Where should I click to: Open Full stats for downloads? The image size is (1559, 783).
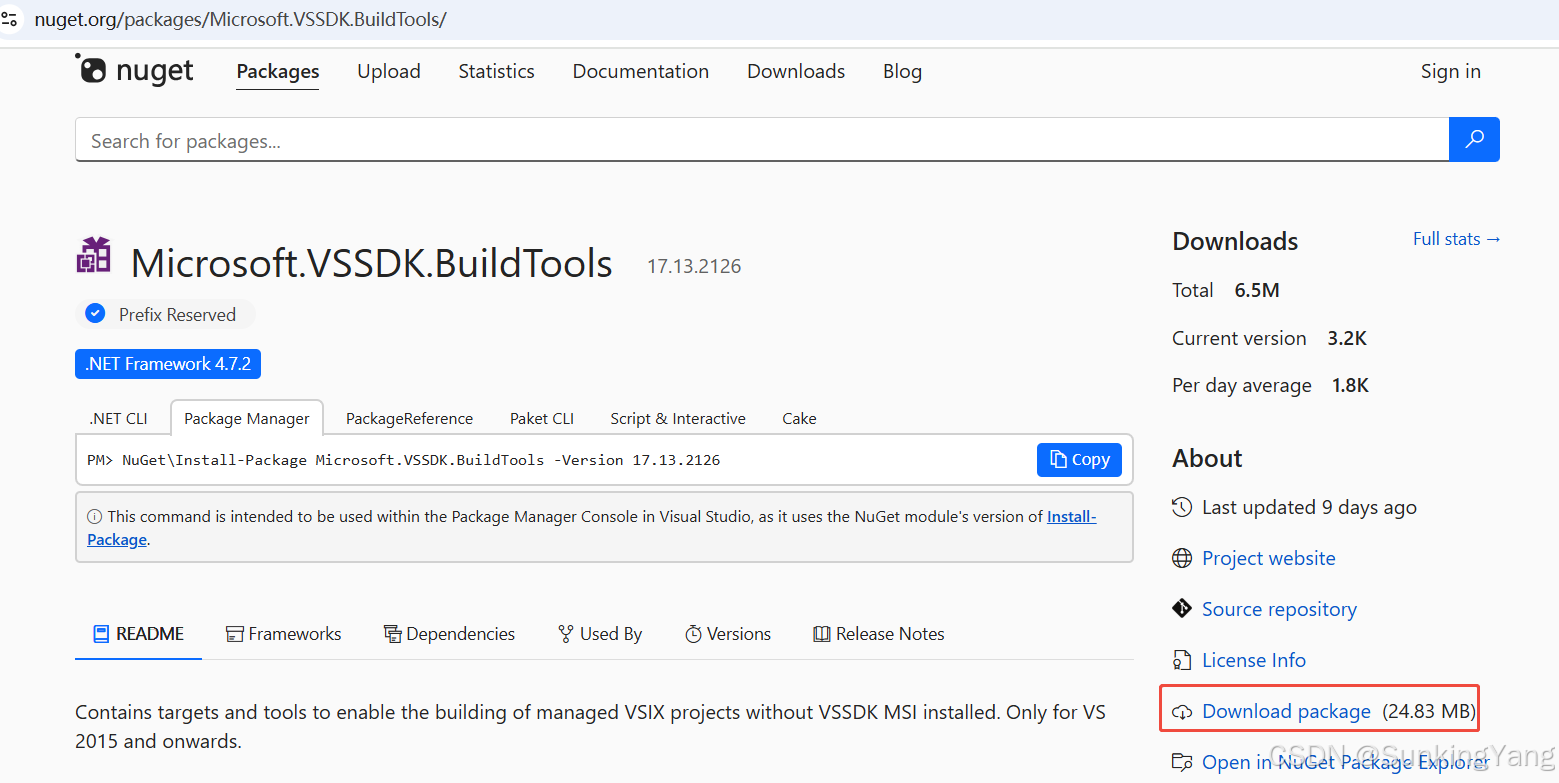click(x=1456, y=238)
